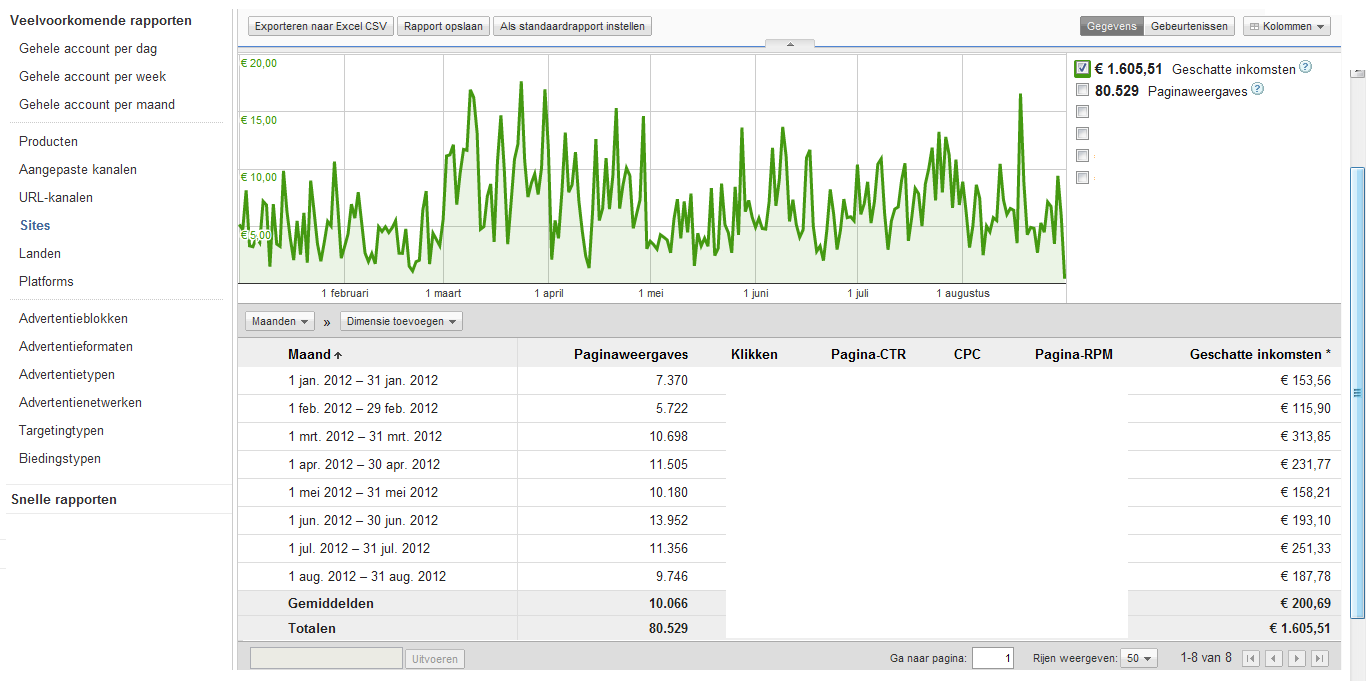
Task: Select Sites in the sidebar
Action: coord(35,226)
